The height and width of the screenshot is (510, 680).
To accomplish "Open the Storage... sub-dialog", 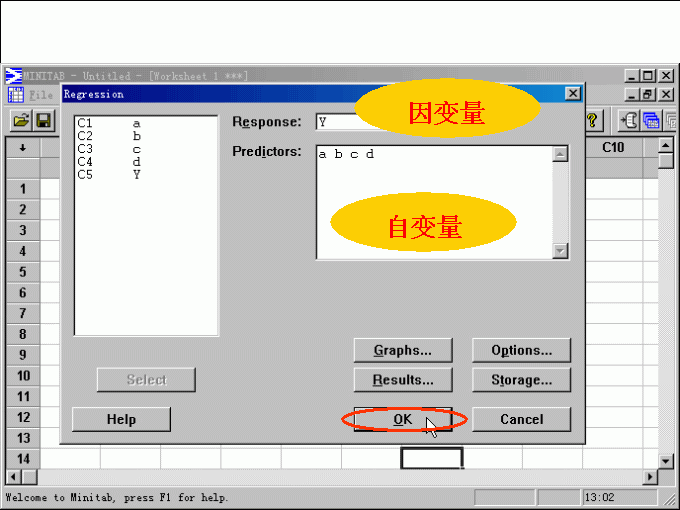I will [521, 380].
